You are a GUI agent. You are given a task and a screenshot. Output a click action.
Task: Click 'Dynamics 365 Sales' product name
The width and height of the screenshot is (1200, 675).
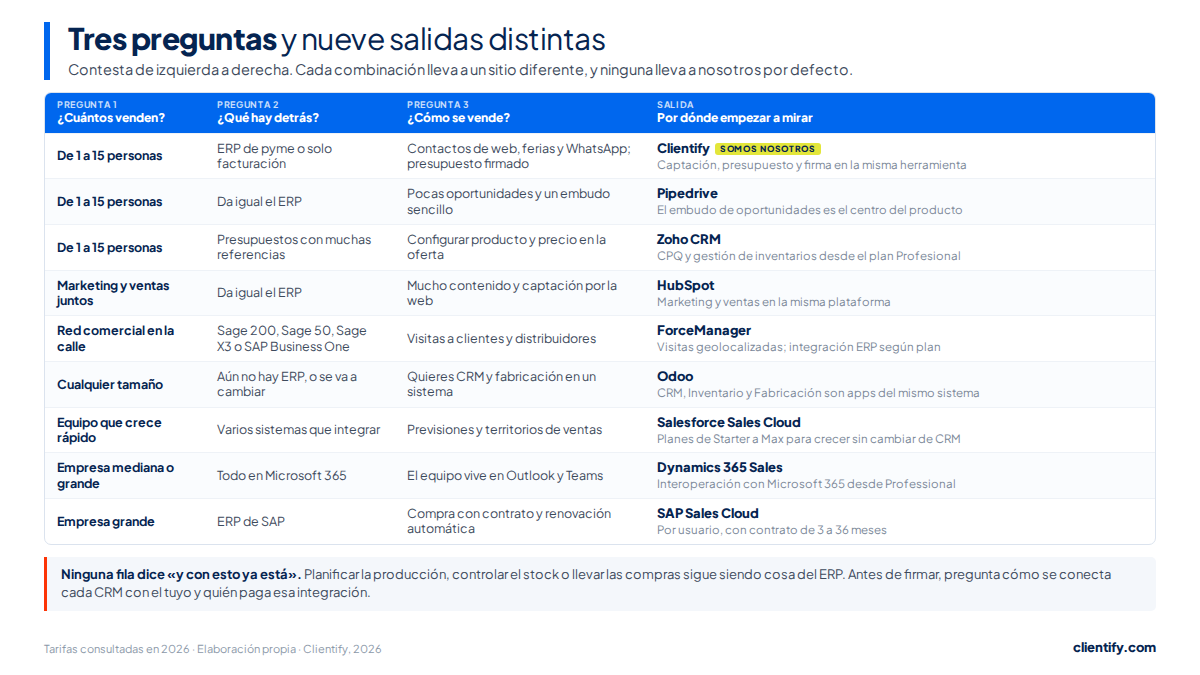click(x=720, y=467)
